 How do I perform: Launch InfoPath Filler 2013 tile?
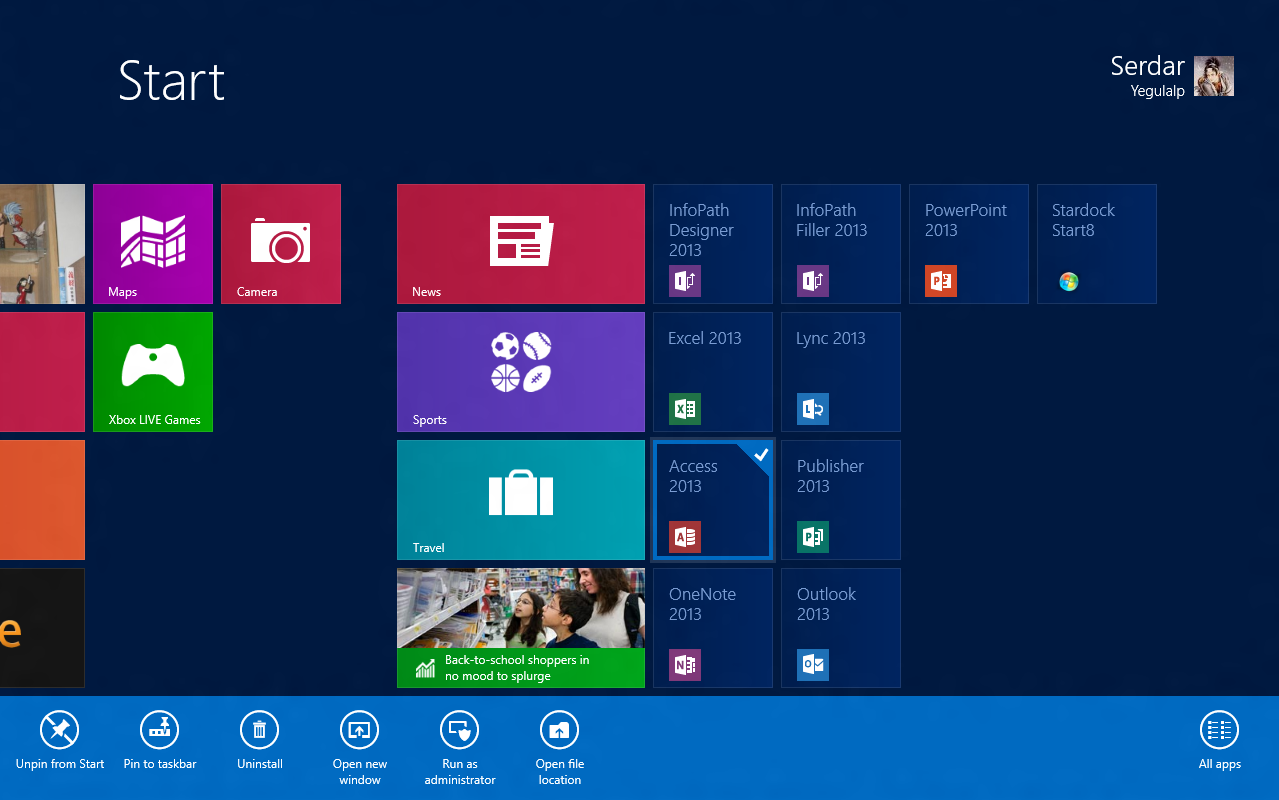pyautogui.click(x=841, y=244)
